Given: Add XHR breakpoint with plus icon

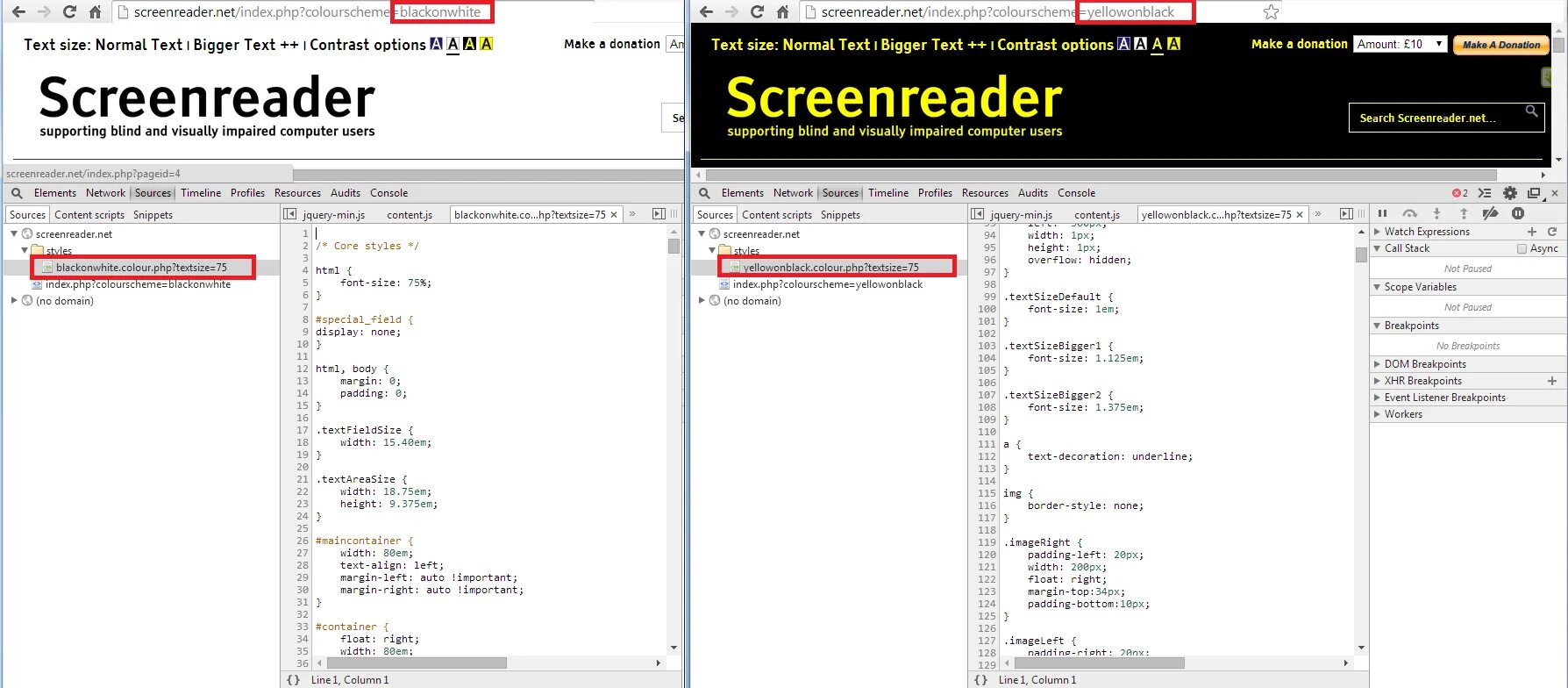Looking at the screenshot, I should point(1551,381).
